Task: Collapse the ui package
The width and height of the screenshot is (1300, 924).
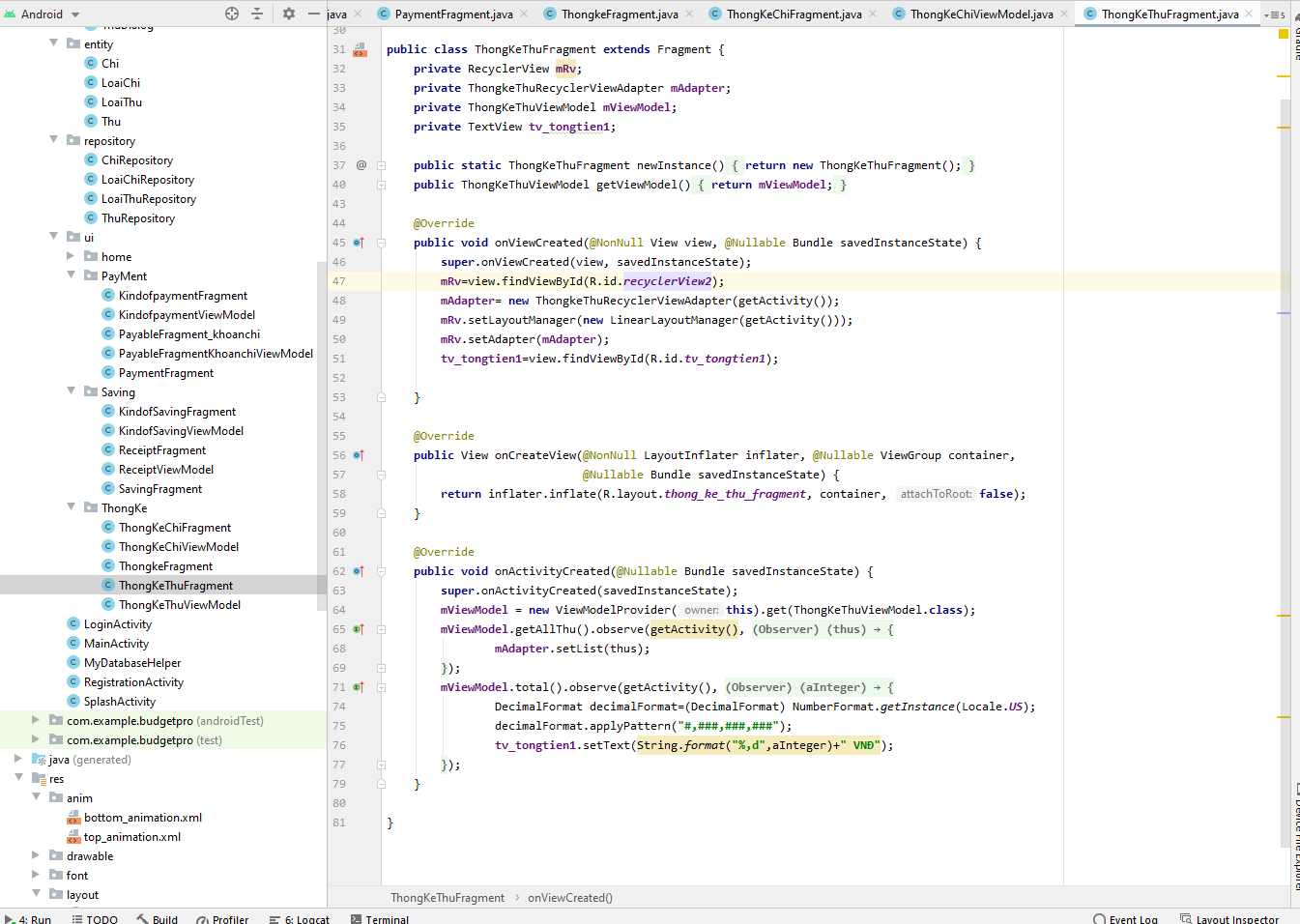Action: pos(54,237)
